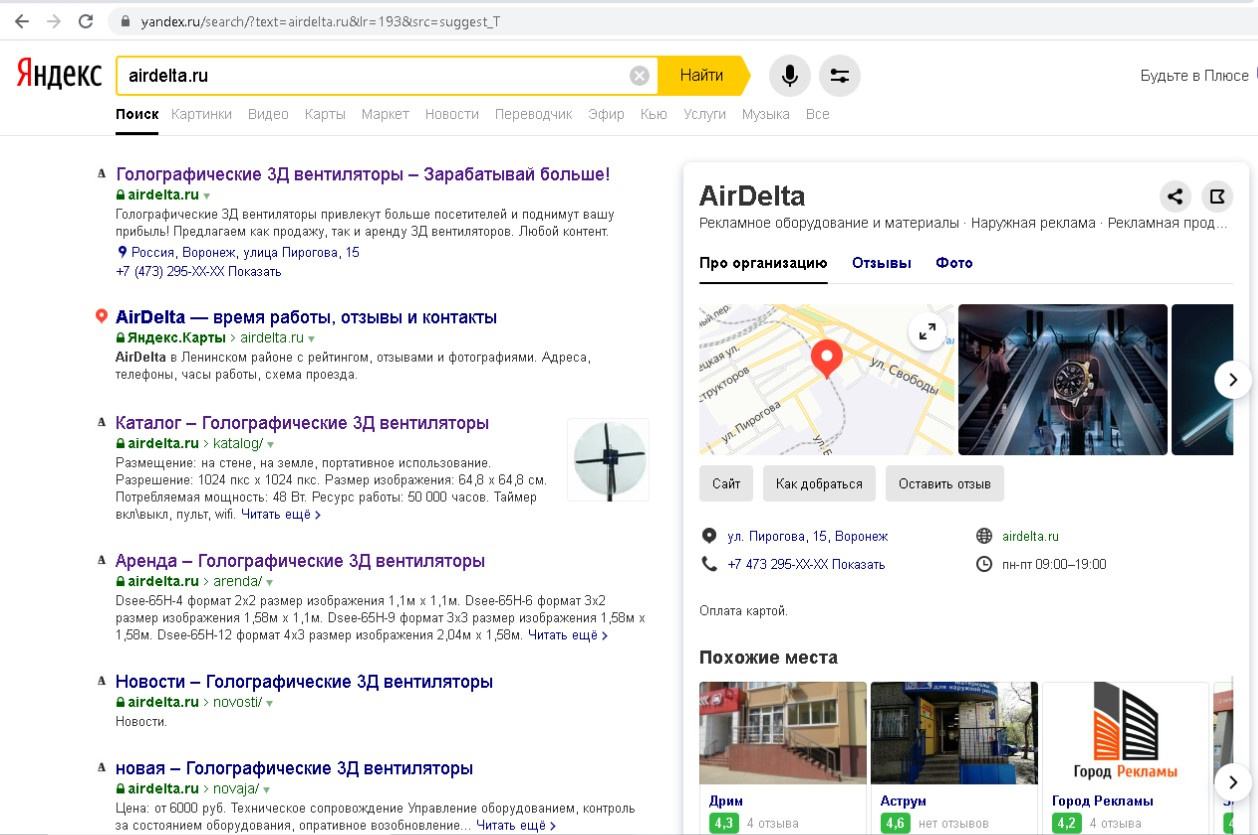Select the red map location pin
The width and height of the screenshot is (1258, 835).
(826, 358)
